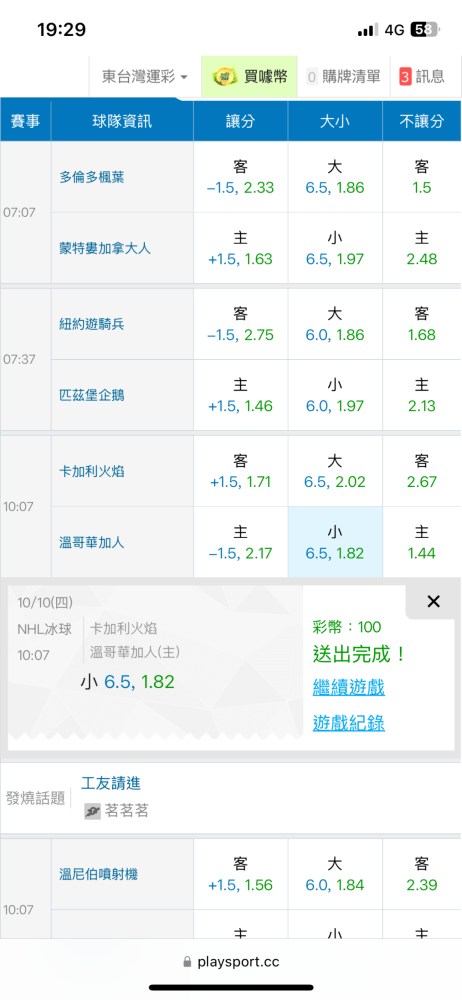This screenshot has height=1000, width=462.
Task: Open 訊息 with the red 3 badge
Action: coord(422,77)
